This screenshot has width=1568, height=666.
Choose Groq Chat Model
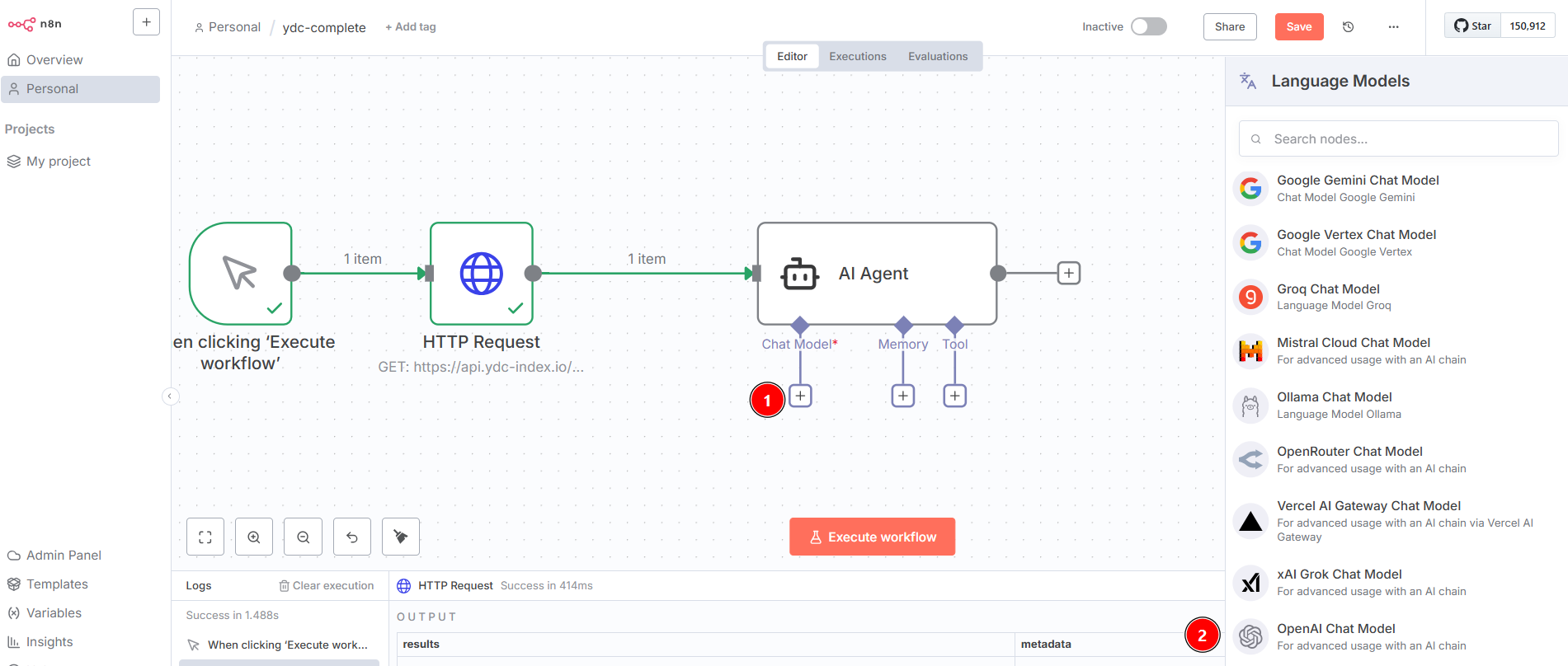[1396, 297]
